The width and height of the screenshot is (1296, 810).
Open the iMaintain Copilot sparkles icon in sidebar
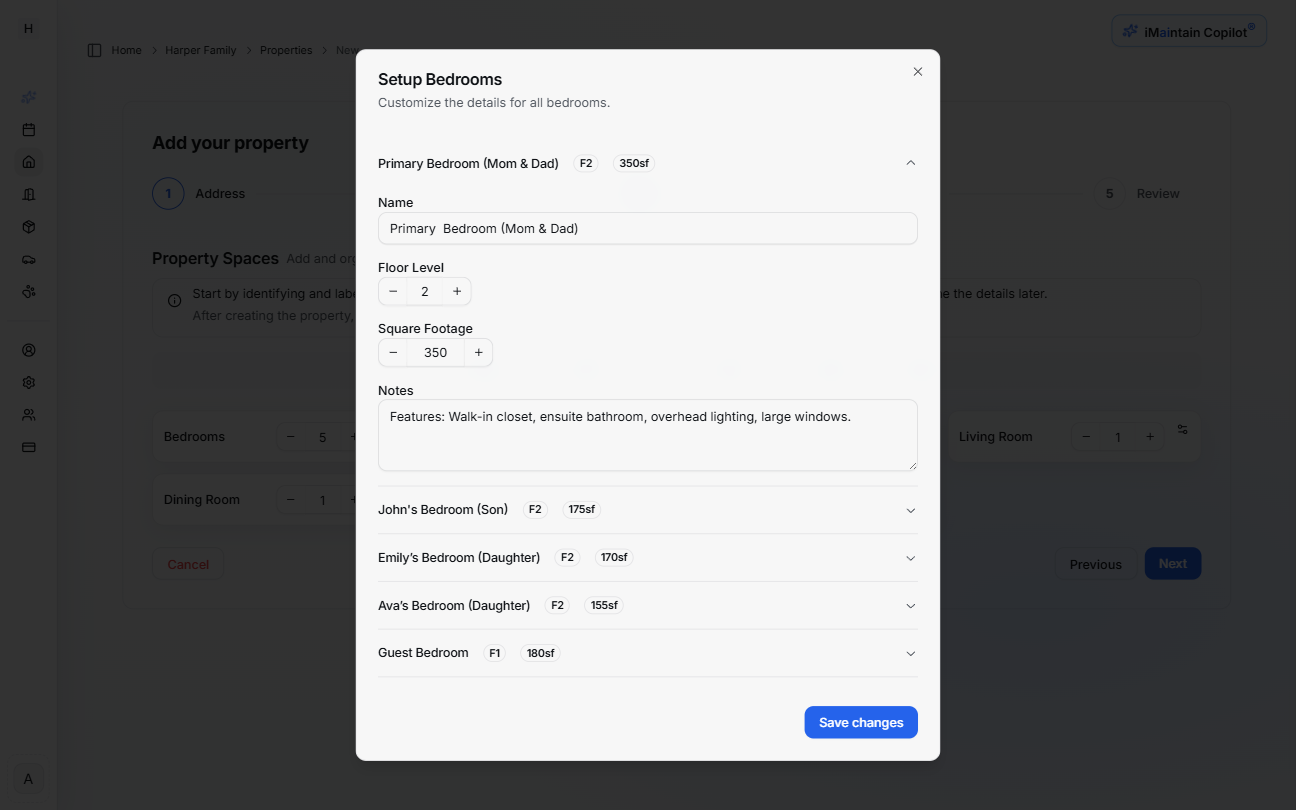point(28,97)
